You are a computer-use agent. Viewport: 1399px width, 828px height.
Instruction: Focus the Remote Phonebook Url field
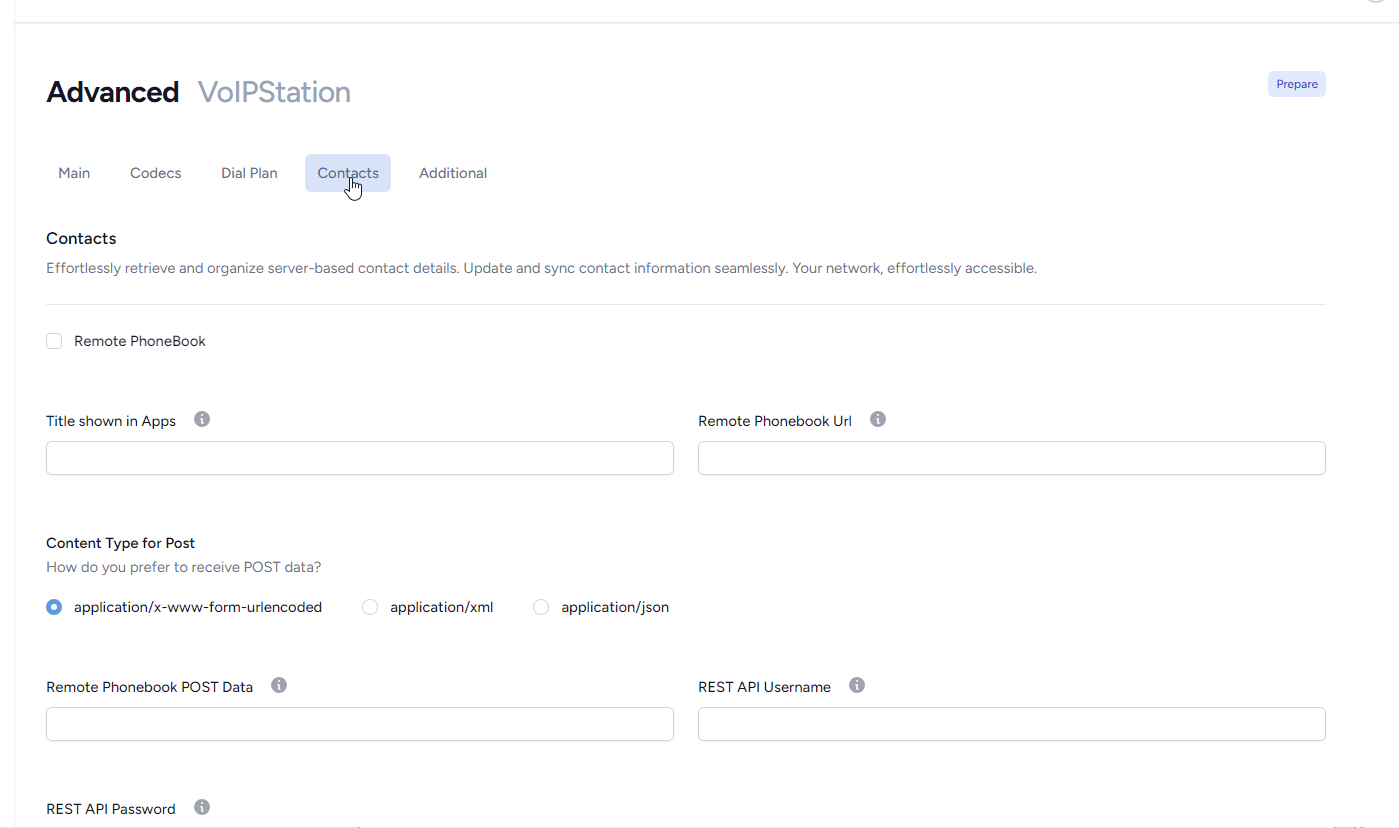point(1012,458)
